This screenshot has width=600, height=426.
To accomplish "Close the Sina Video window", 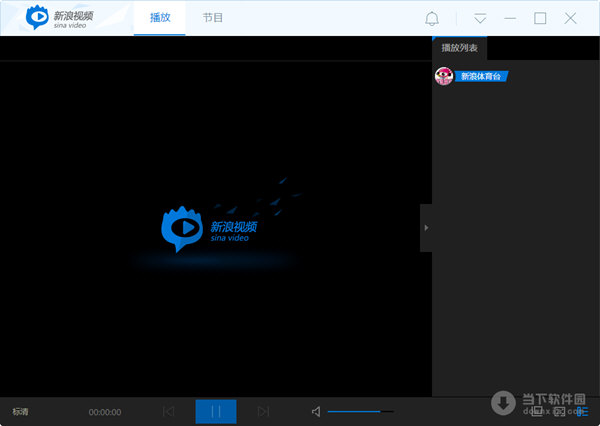I will (x=570, y=18).
